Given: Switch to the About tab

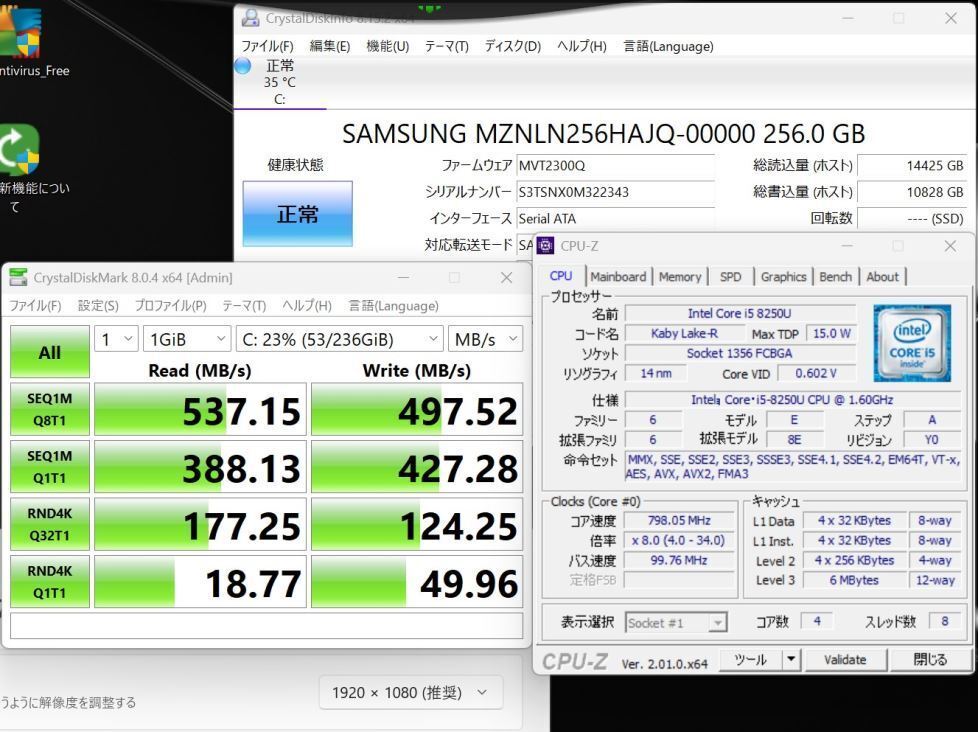Looking at the screenshot, I should point(883,277).
